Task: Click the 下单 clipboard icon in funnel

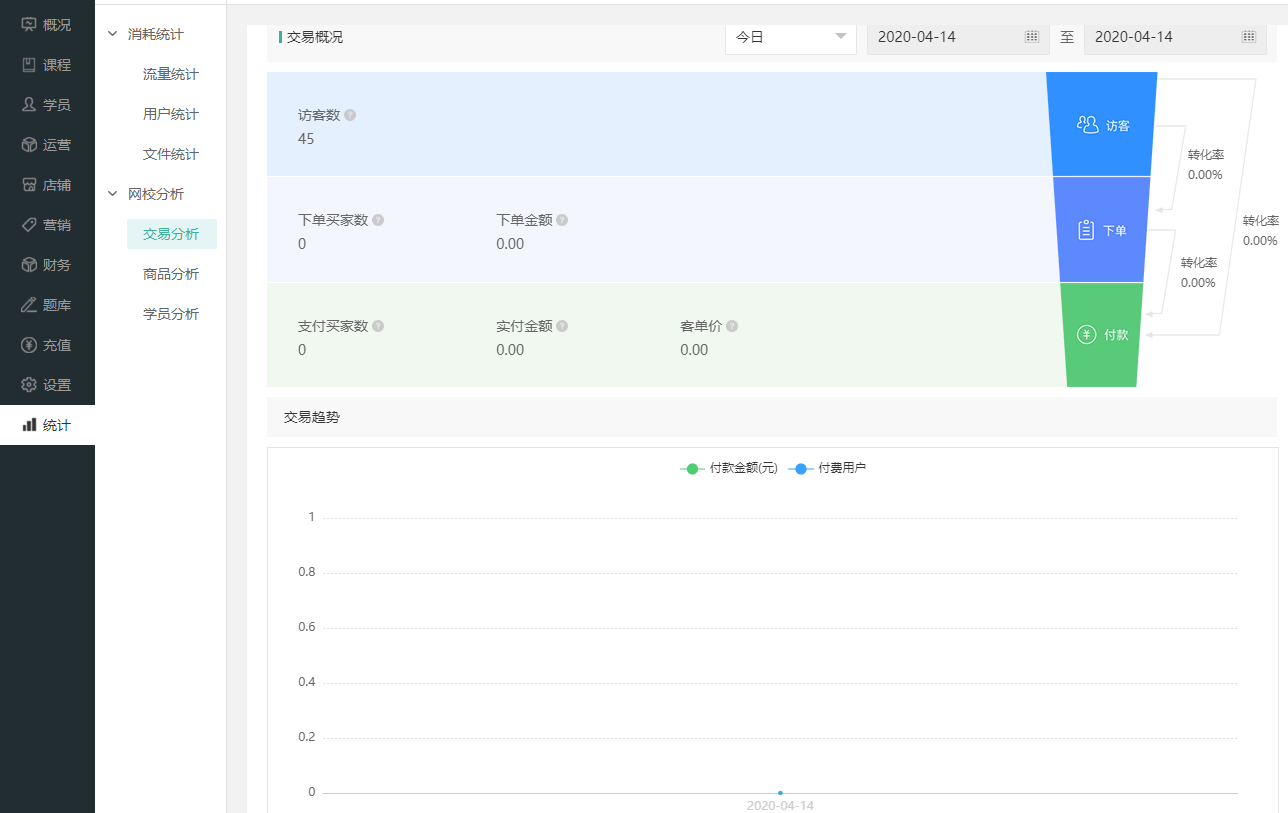Action: (x=1086, y=230)
